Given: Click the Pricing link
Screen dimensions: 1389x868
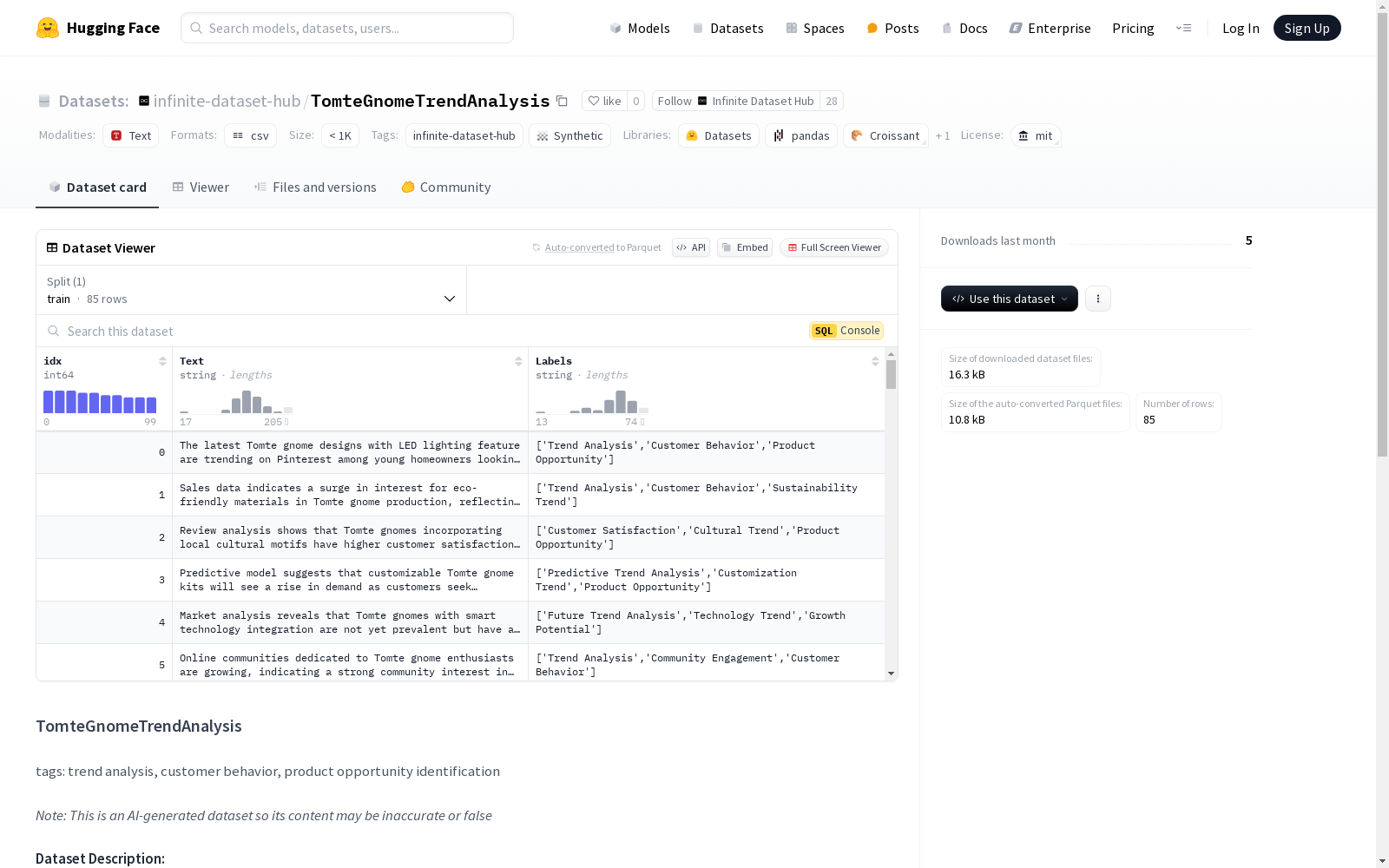Looking at the screenshot, I should 1133,28.
